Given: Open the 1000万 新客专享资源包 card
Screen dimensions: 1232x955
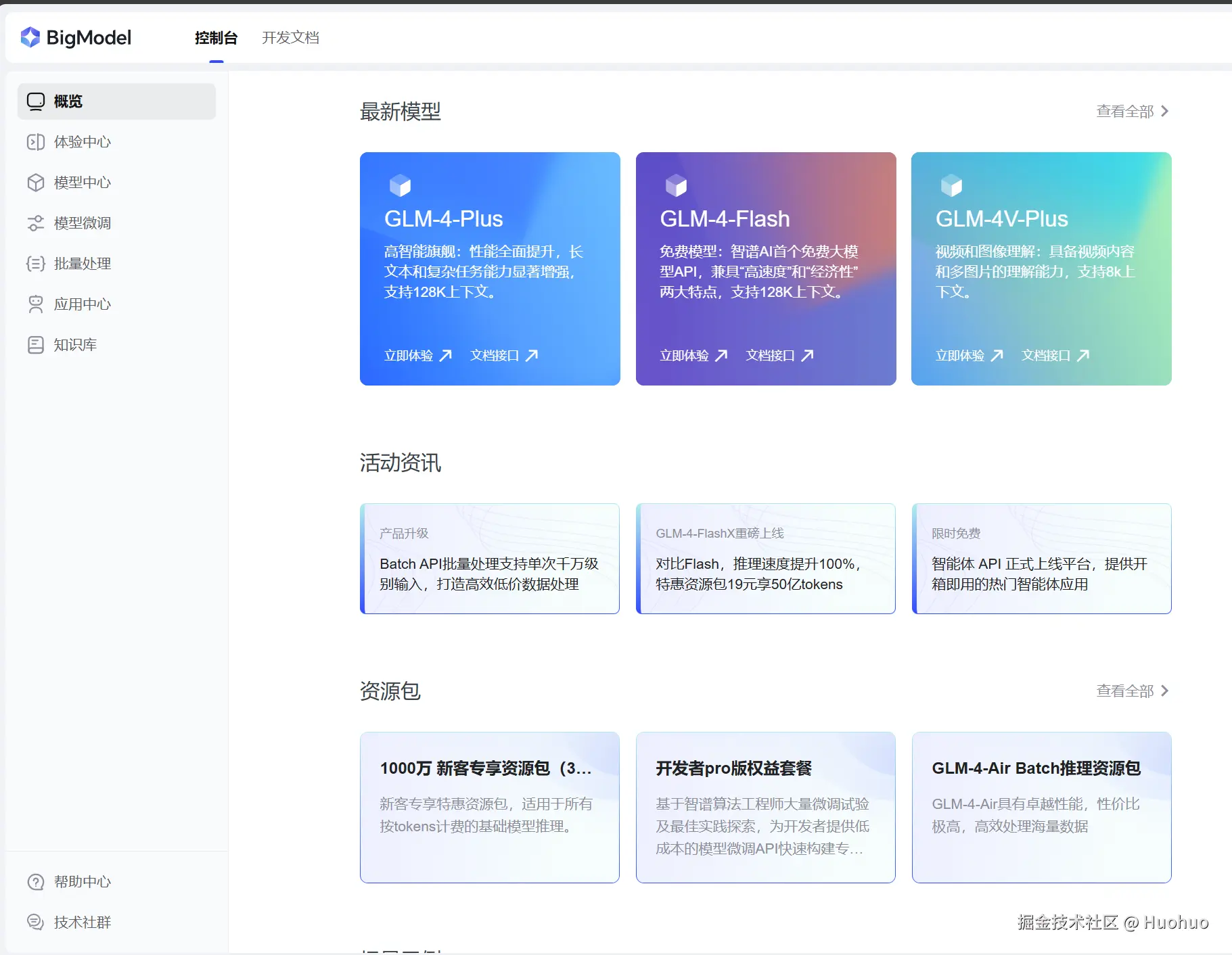Looking at the screenshot, I should click(490, 808).
